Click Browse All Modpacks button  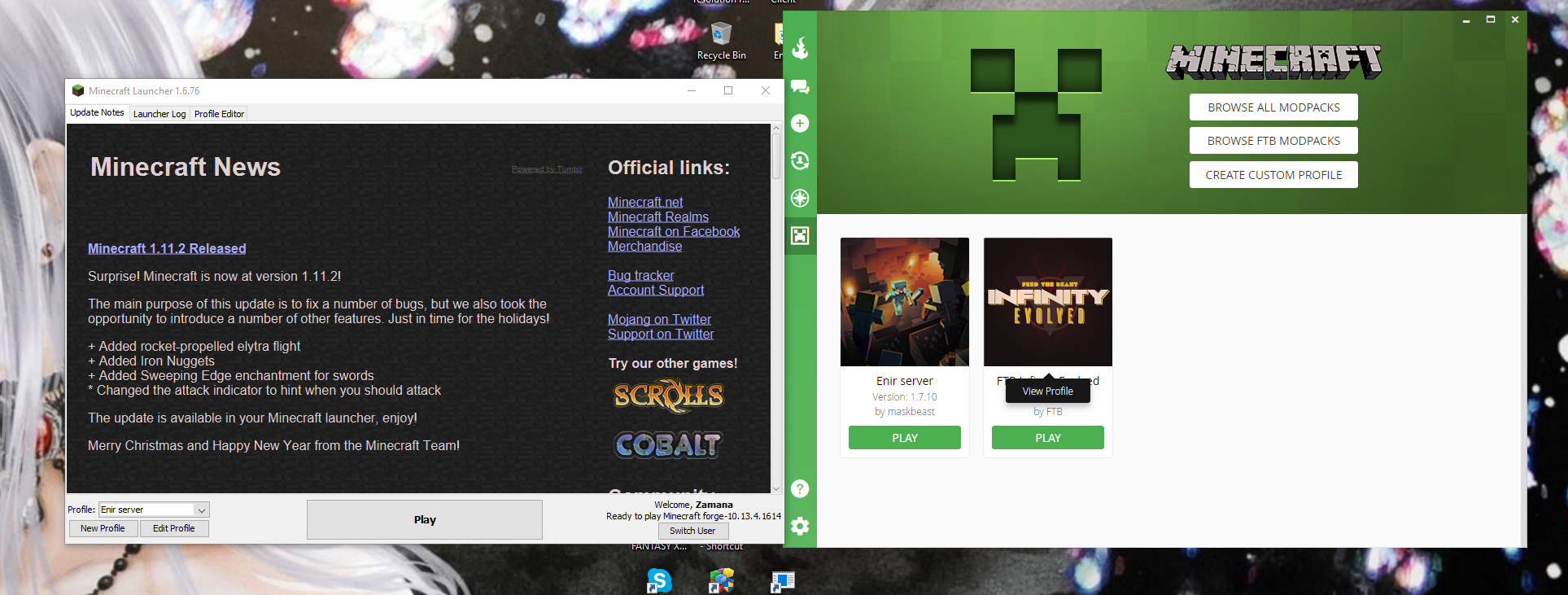[1273, 107]
